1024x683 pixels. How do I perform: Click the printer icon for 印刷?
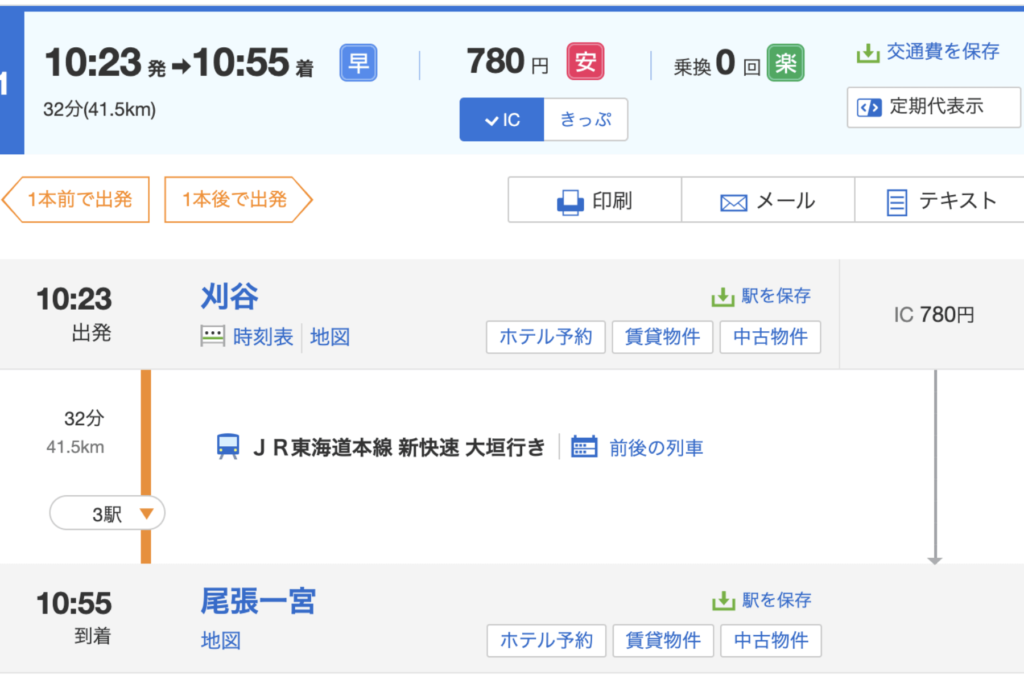pos(570,201)
